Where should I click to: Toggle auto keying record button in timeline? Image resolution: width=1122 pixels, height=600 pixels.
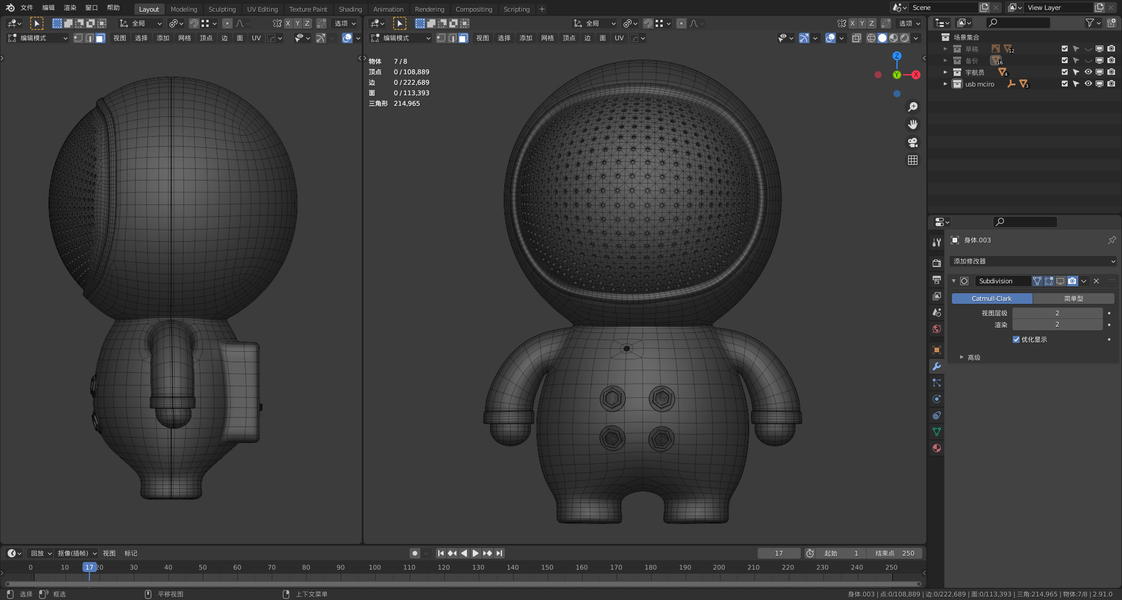(x=414, y=554)
